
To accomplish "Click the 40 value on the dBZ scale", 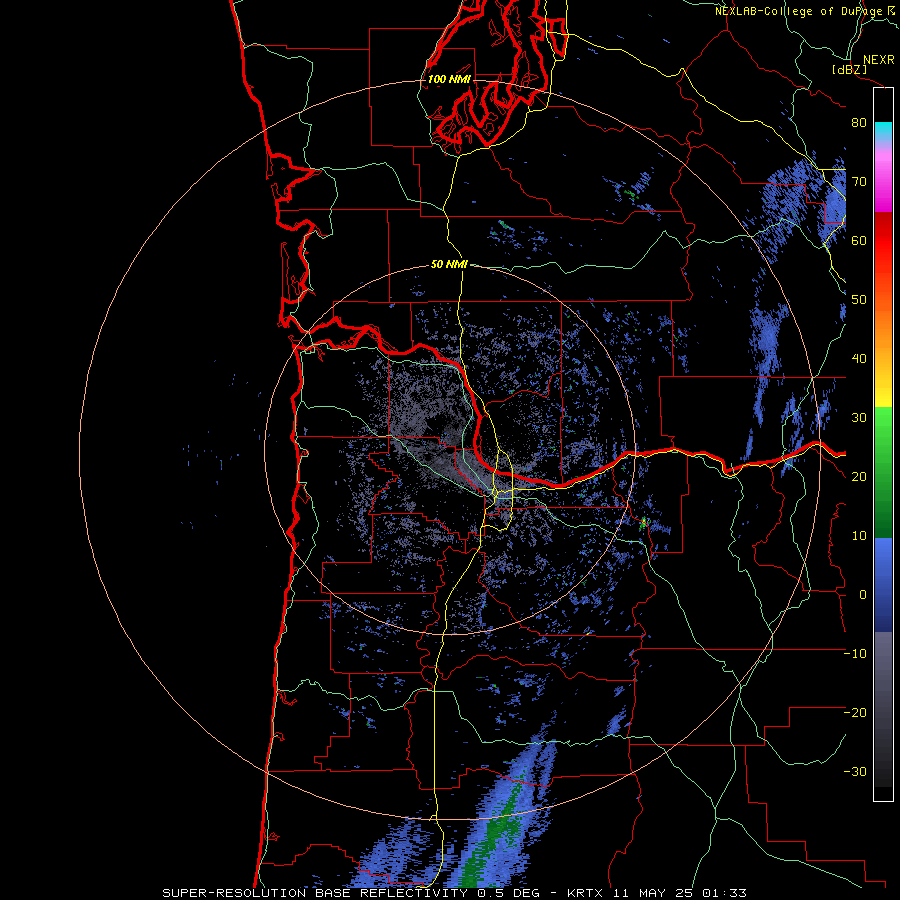I will point(859,359).
